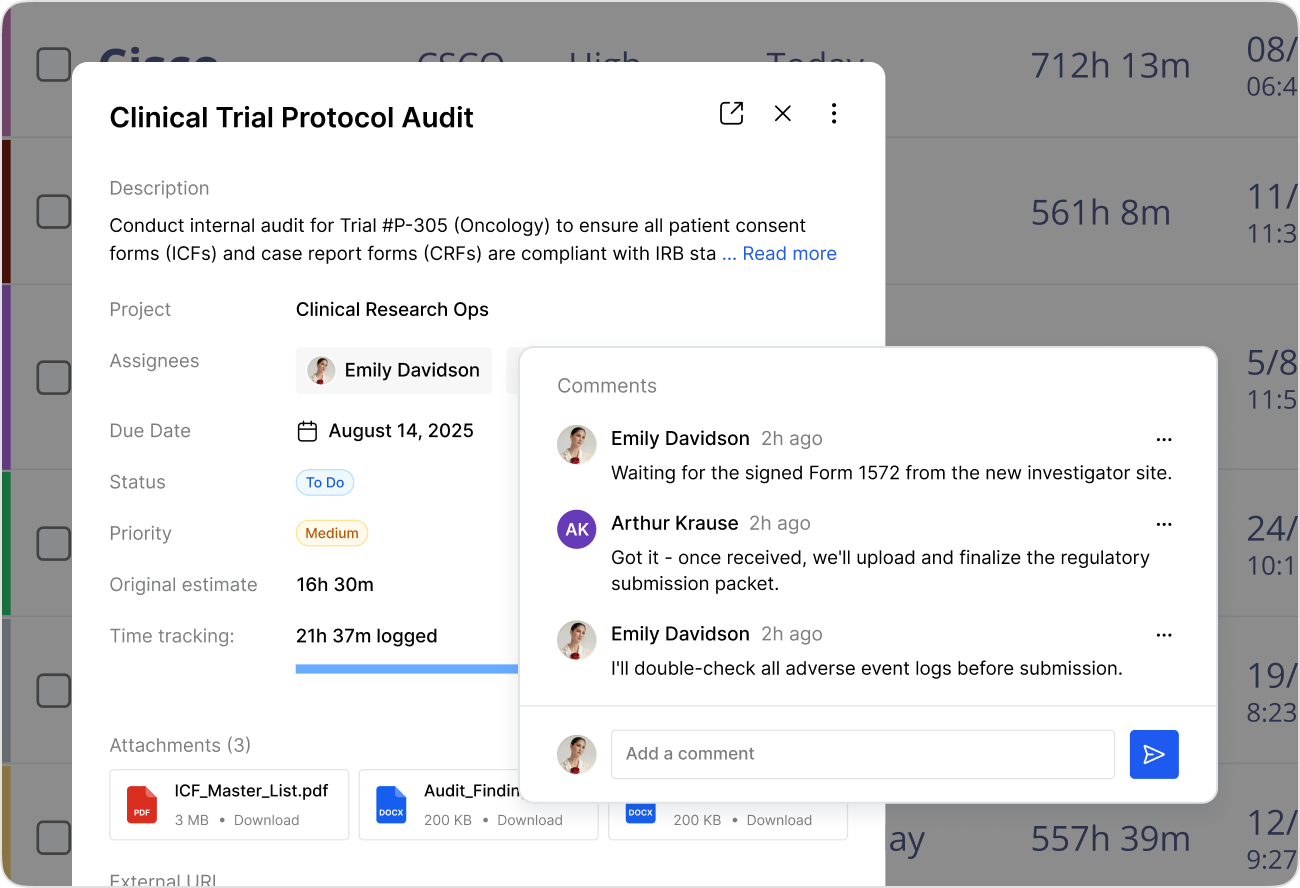1300x888 pixels.
Task: Focus the Add a comment field
Action: 862,754
